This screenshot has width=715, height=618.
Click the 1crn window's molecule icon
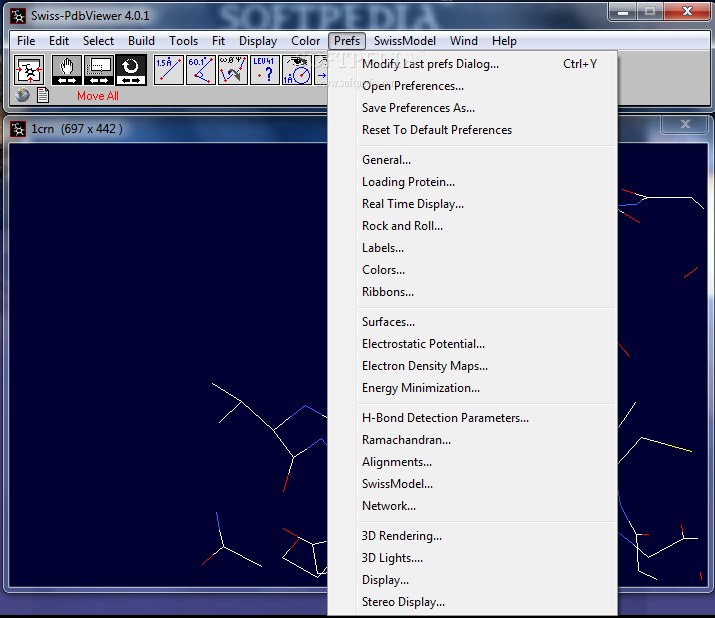18,129
